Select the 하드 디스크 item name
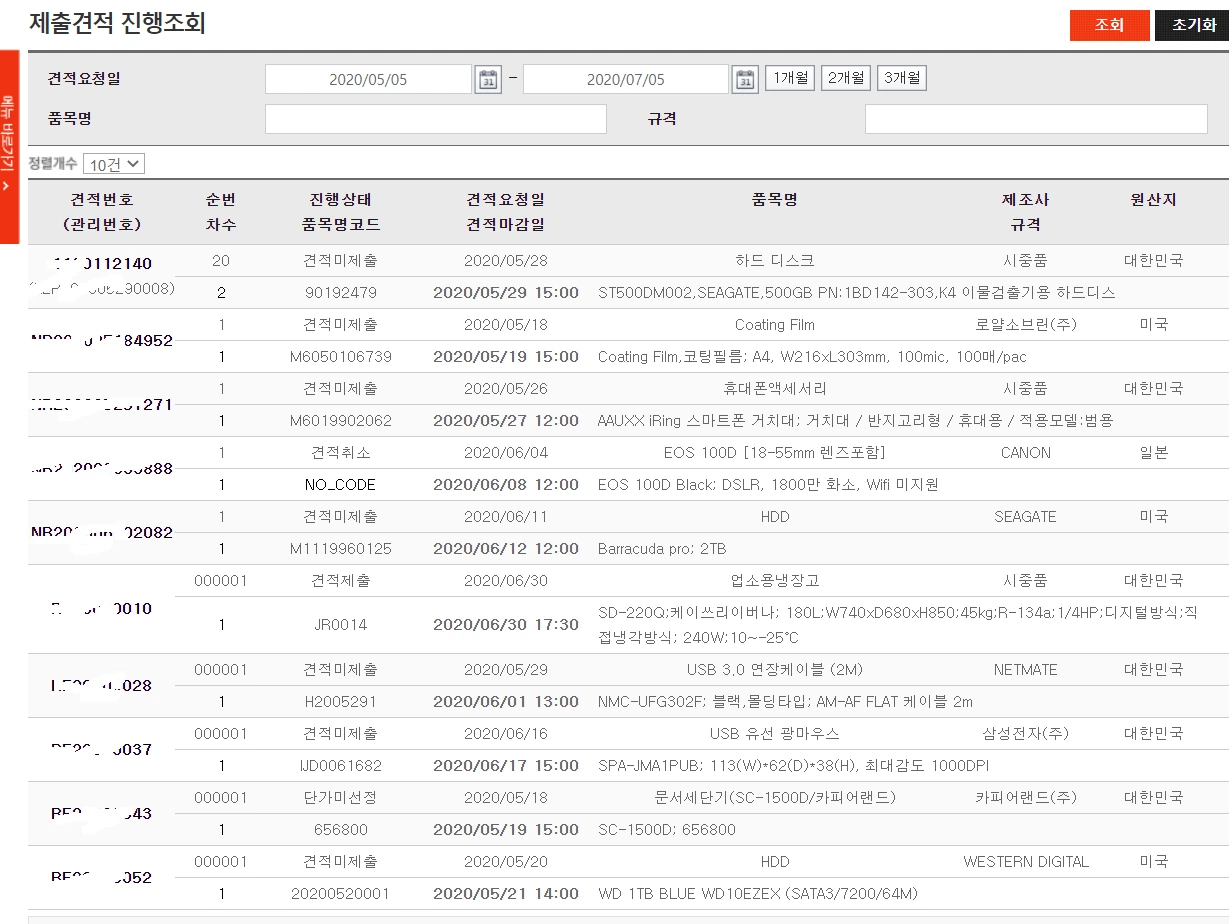The height and width of the screenshot is (924, 1229). pos(774,261)
